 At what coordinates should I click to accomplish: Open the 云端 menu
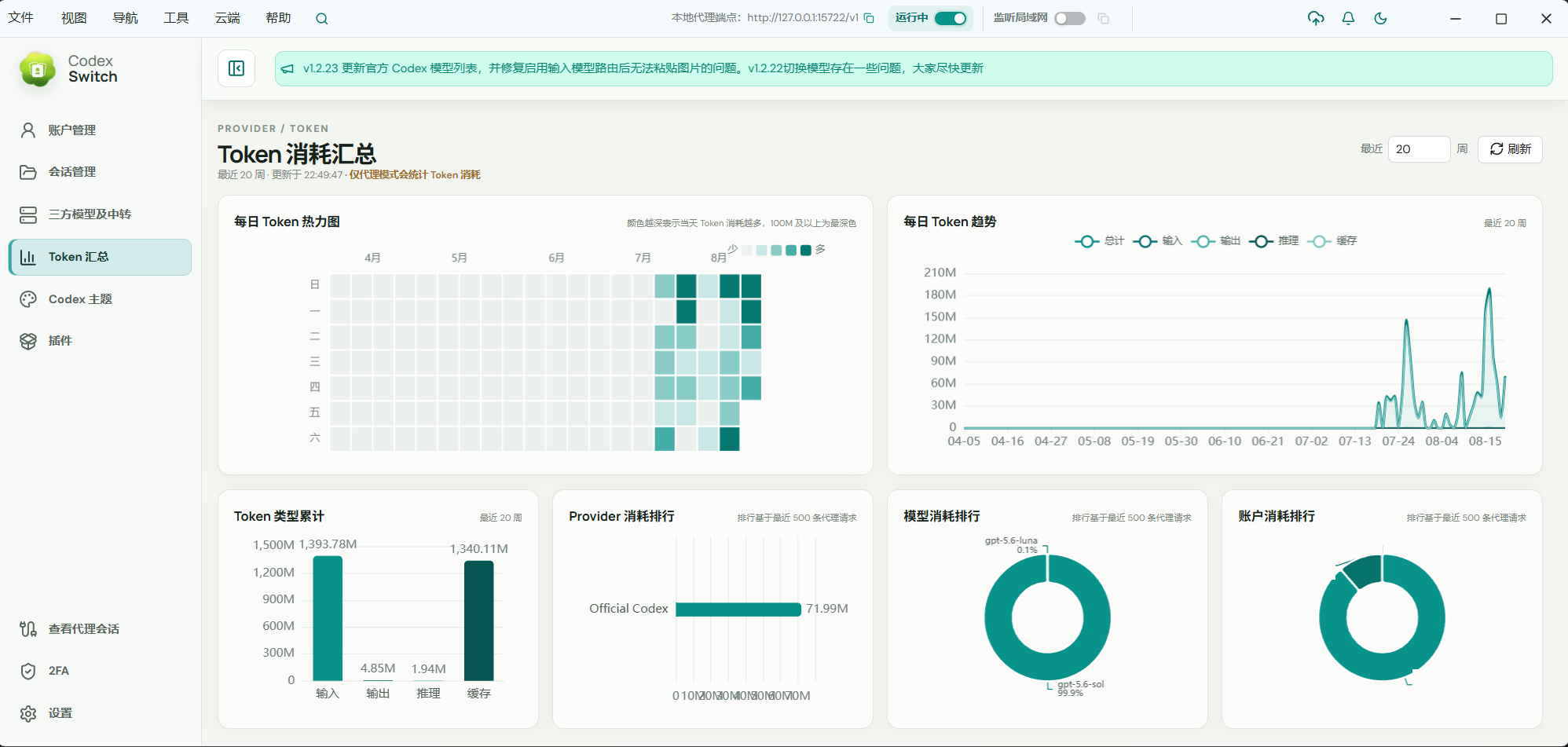(227, 17)
